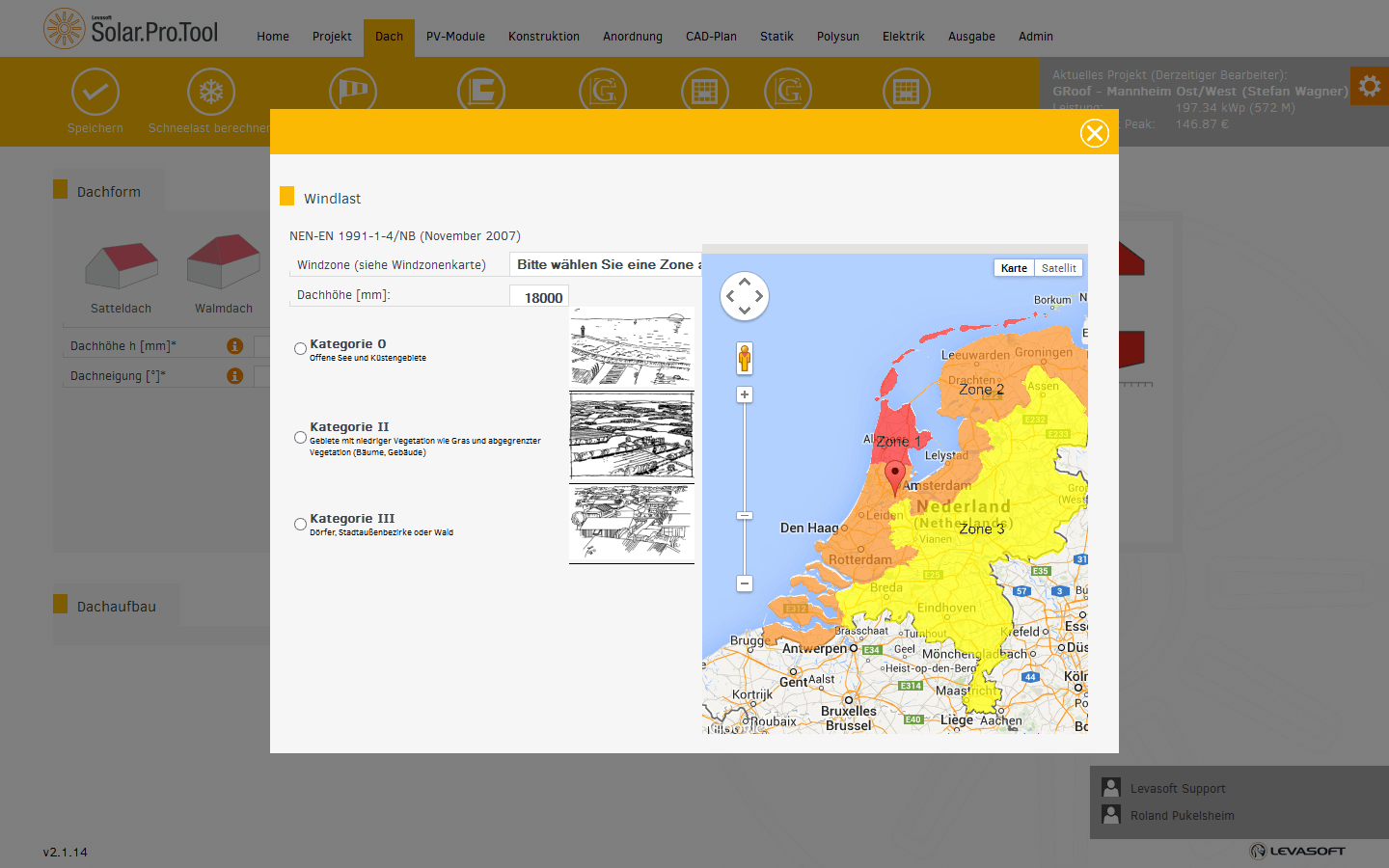Click the Speichern checkmark icon
This screenshot has width=1389, height=868.
tap(95, 90)
